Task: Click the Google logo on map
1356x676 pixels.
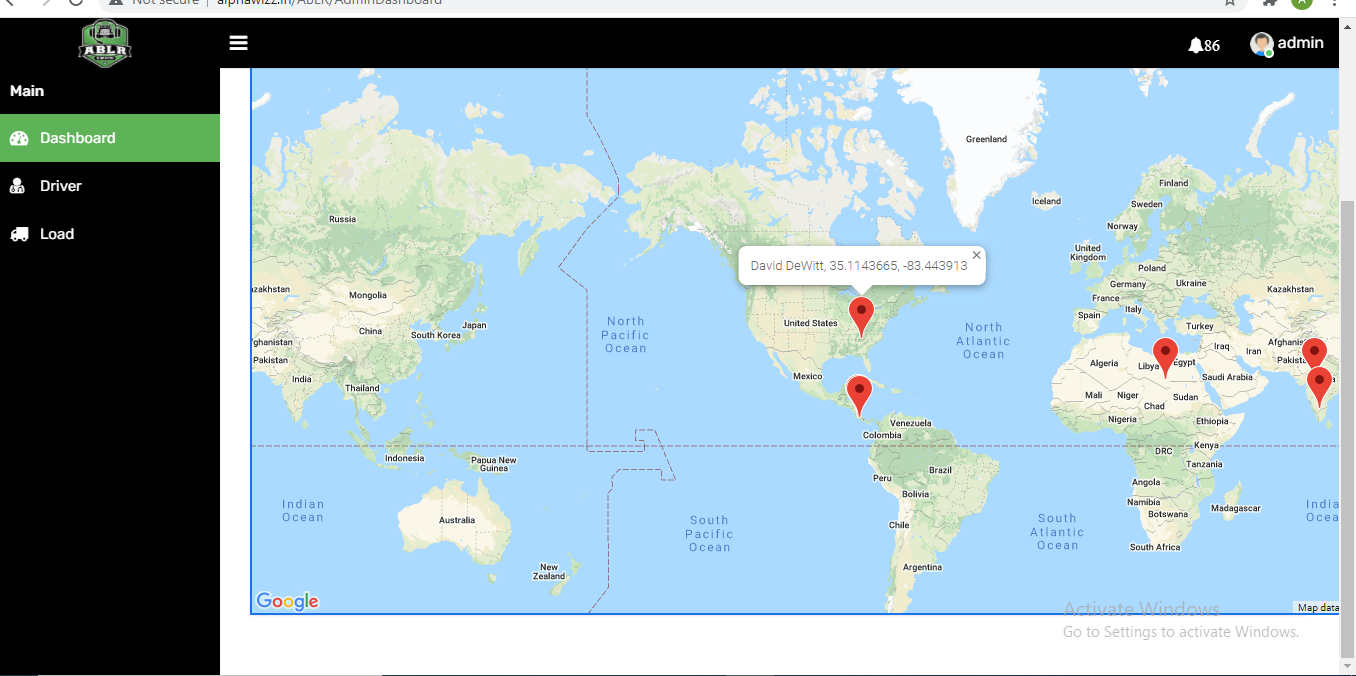Action: (287, 601)
